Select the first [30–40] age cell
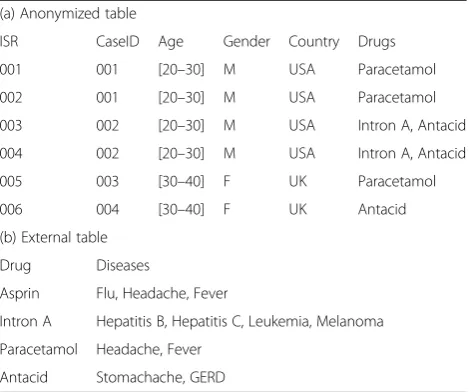Viewport: 469px width, 392px height. (181, 182)
